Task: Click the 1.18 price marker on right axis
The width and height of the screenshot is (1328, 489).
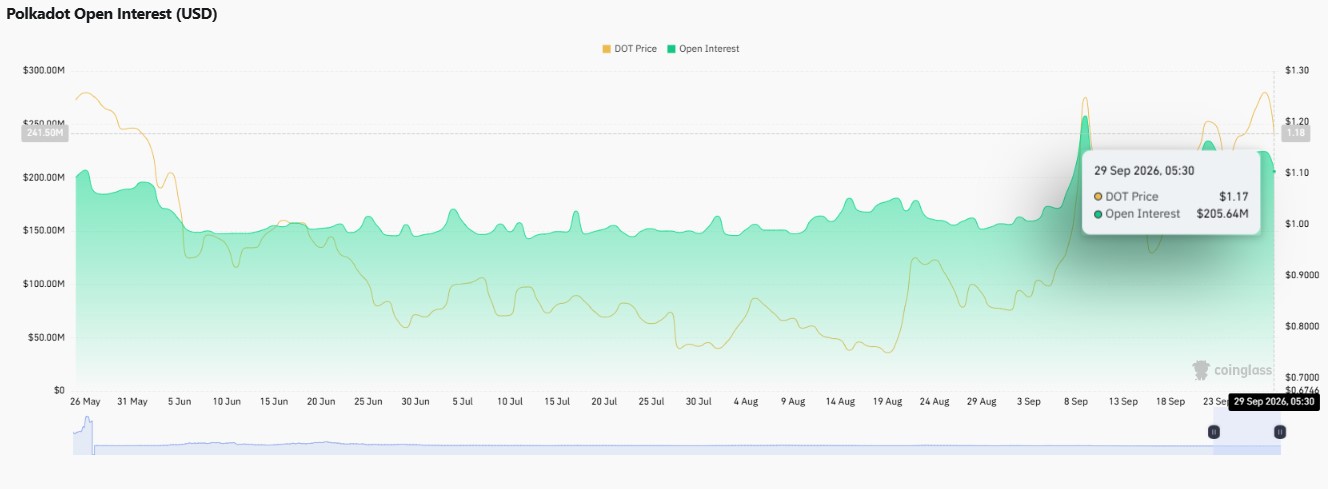Action: pos(1296,133)
